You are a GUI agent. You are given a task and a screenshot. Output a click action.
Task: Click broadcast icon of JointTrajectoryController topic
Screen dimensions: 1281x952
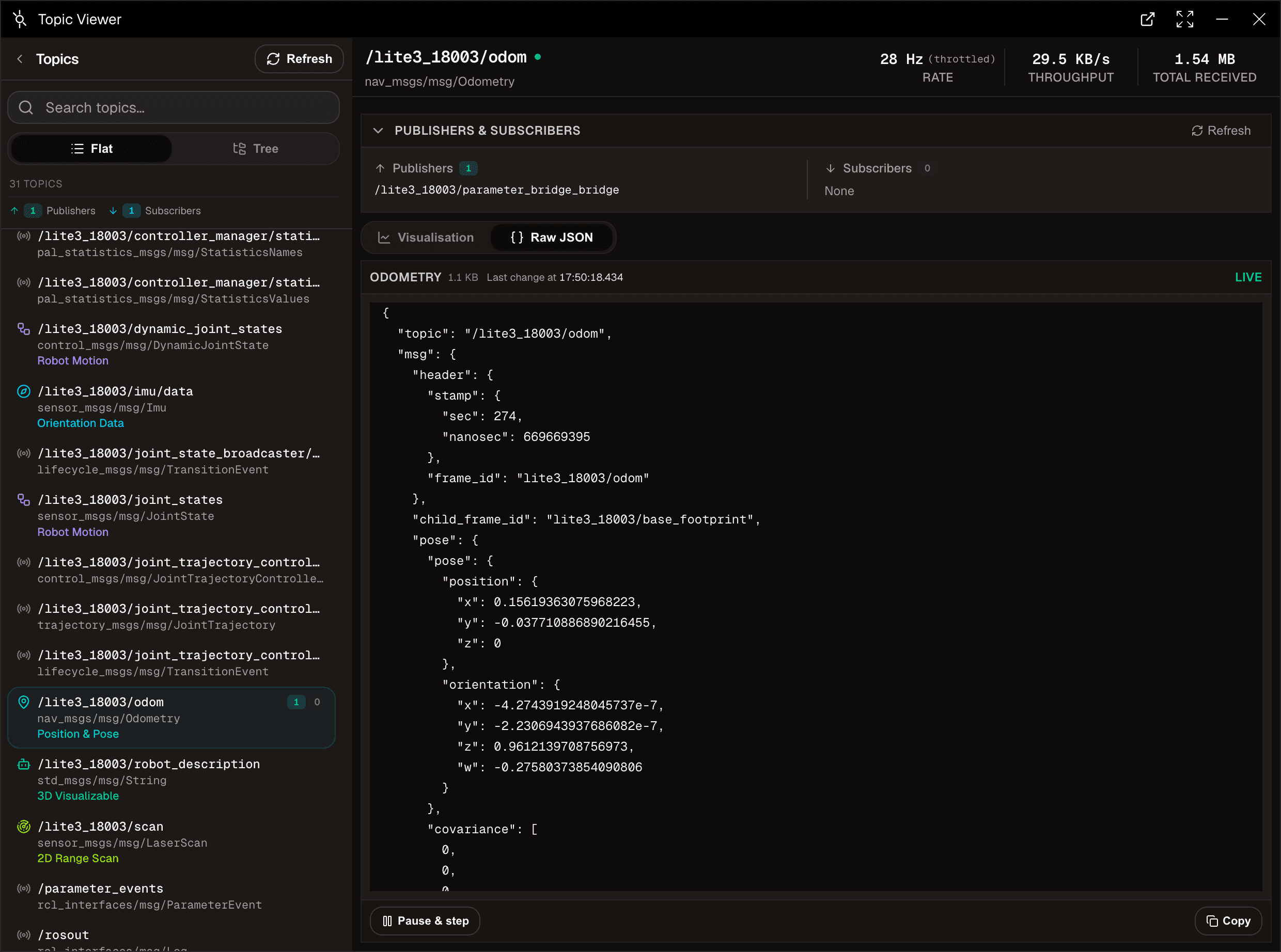click(x=24, y=562)
